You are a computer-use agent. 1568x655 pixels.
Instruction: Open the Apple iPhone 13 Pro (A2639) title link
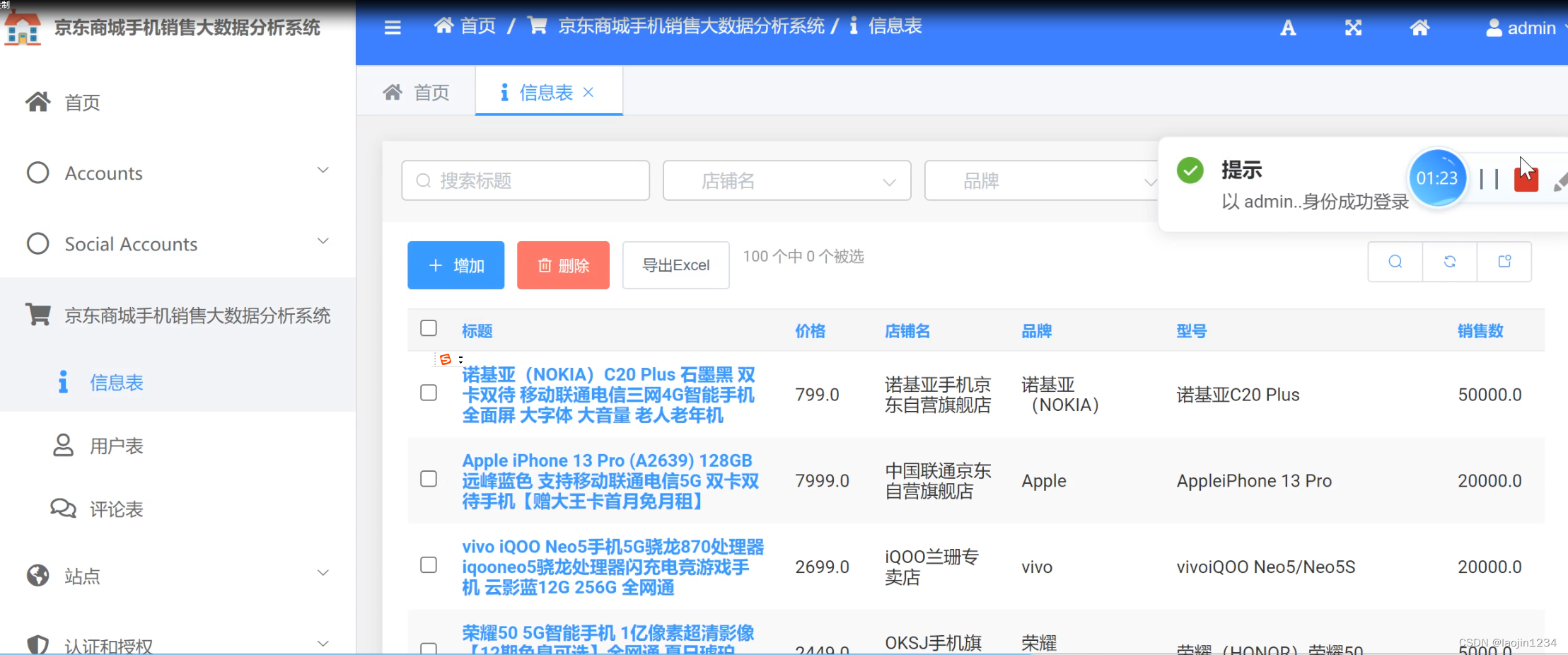click(610, 481)
